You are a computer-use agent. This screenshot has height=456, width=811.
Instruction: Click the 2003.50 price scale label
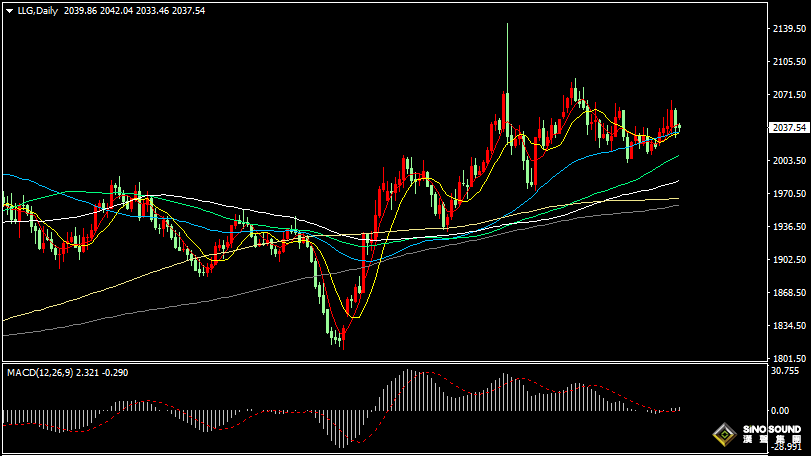(x=789, y=161)
